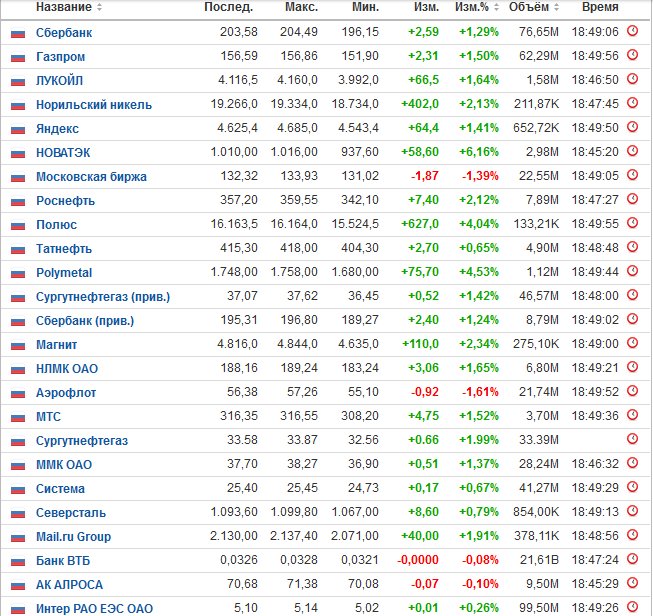Open the Московская биржа stock link
The height and width of the screenshot is (616, 653).
(x=91, y=177)
